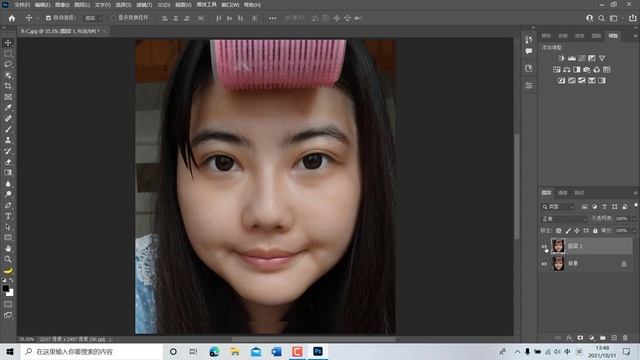Toggle lock transparent pixels
The height and width of the screenshot is (360, 640).
tap(558, 231)
